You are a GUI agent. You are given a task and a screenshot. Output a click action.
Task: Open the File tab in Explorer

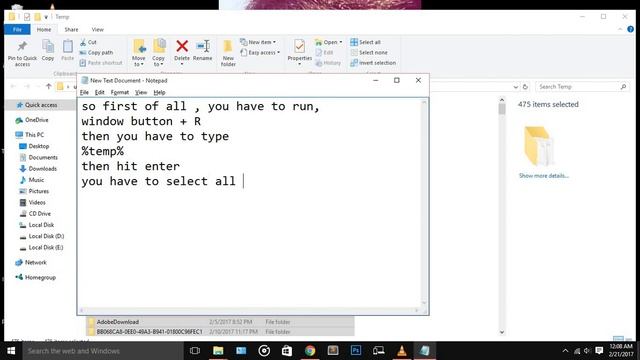(x=17, y=29)
